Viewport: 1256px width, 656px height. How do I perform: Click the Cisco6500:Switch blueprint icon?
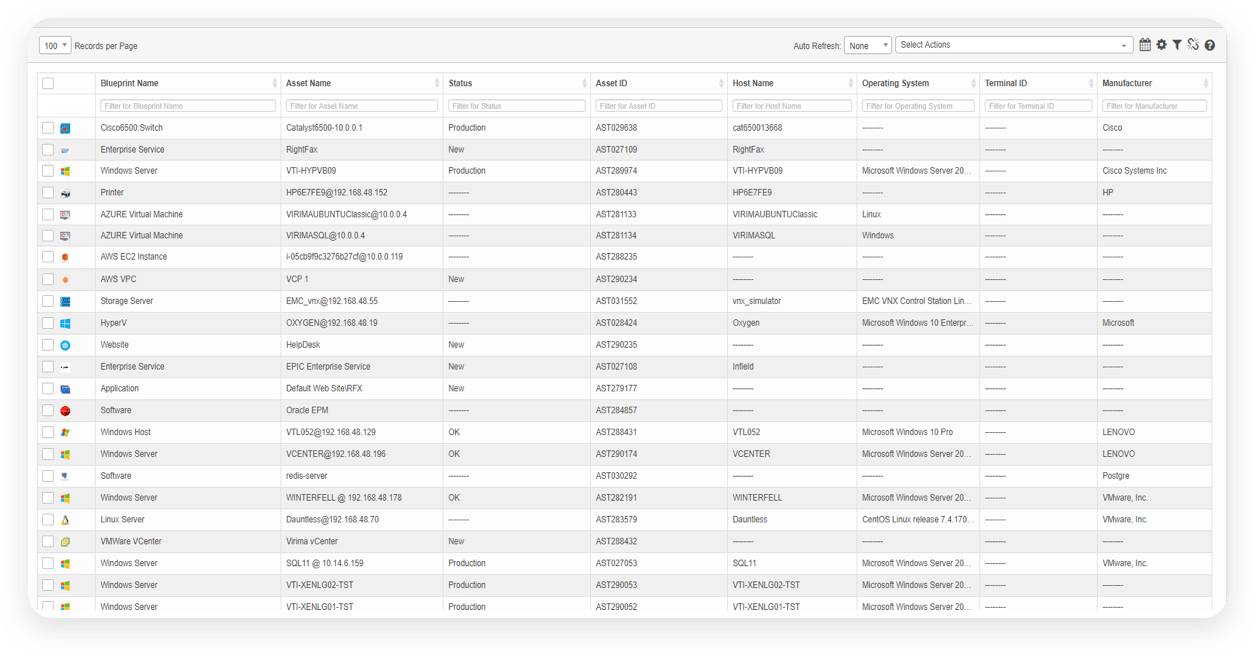click(x=65, y=128)
